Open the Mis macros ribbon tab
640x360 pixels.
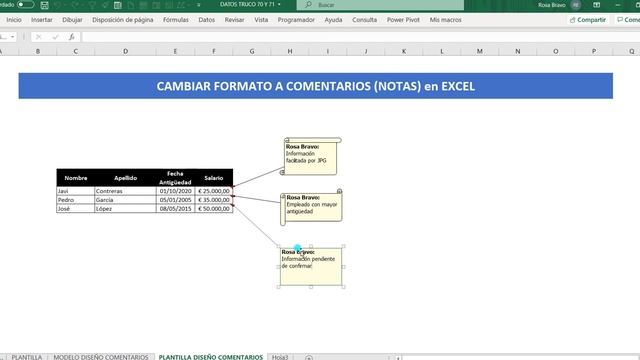(445, 20)
